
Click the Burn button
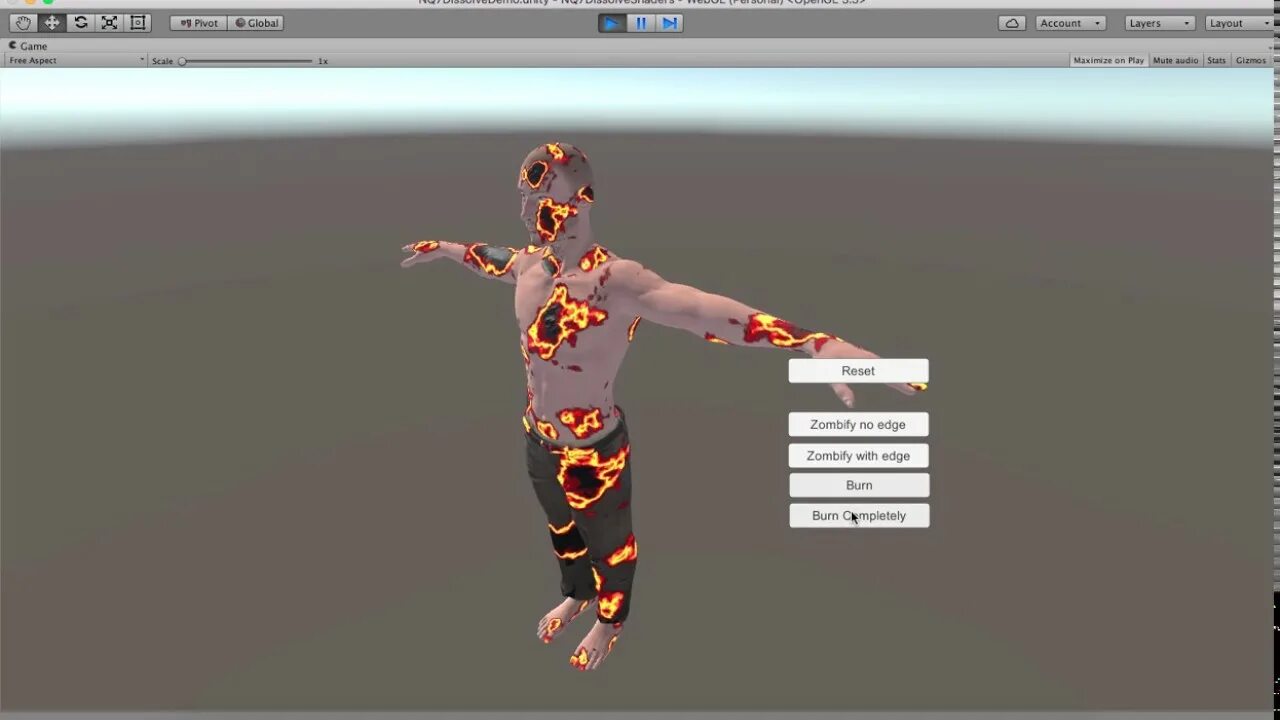click(x=859, y=486)
